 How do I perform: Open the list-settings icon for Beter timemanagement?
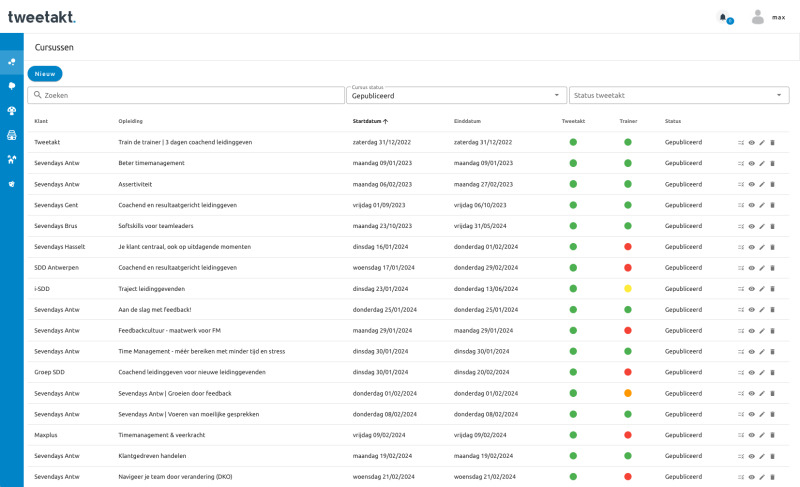click(x=741, y=163)
